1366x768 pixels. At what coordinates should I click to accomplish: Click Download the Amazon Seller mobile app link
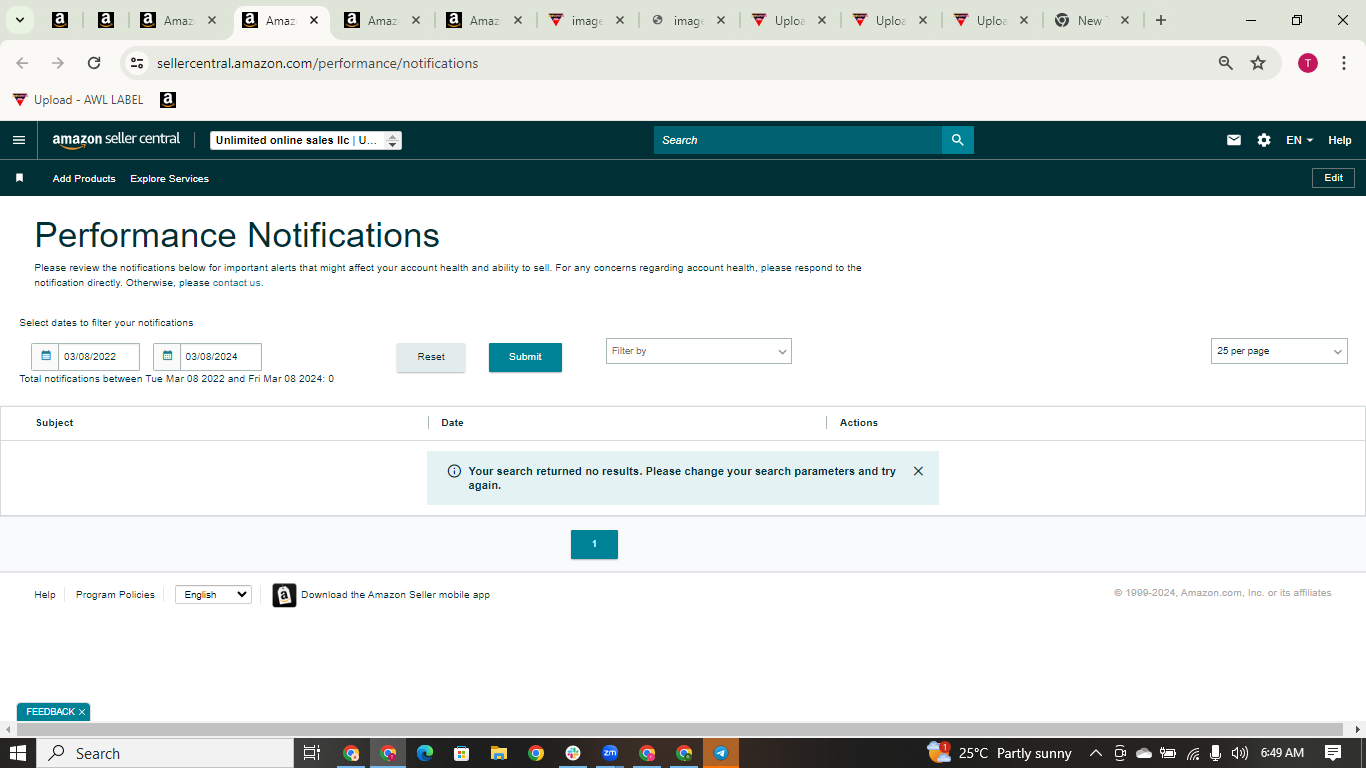[x=395, y=594]
